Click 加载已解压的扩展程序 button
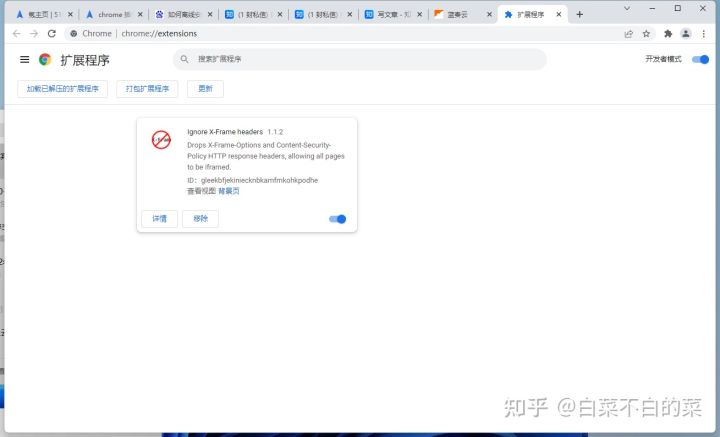The height and width of the screenshot is (437, 720). pyautogui.click(x=62, y=89)
